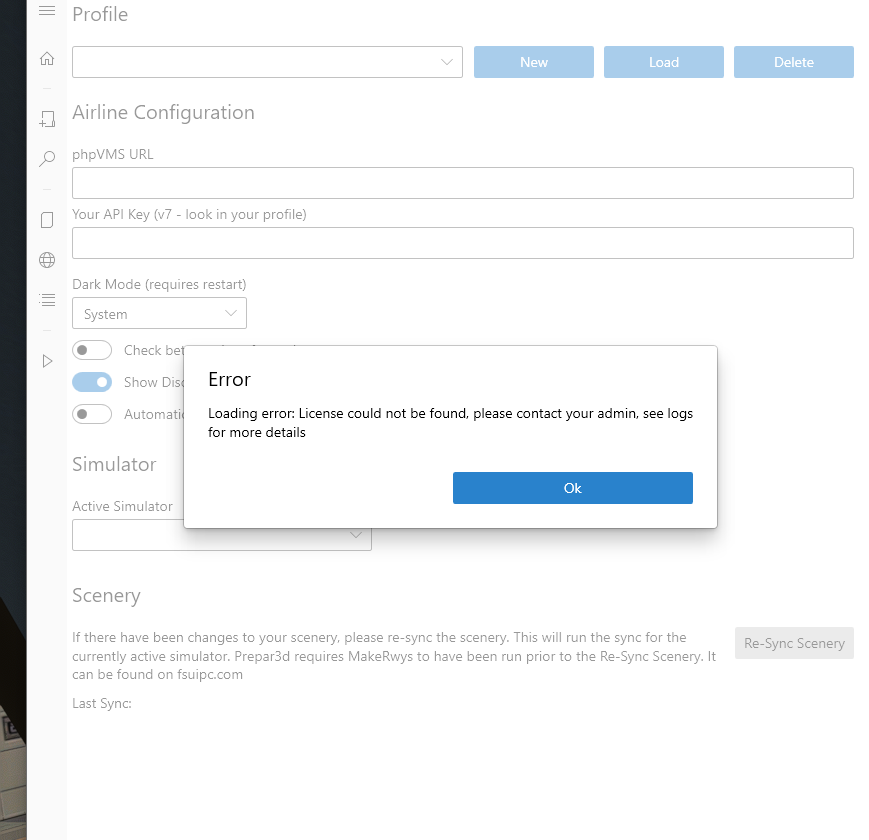
Task: Click the Re-Sync Scenery button
Action: pyautogui.click(x=793, y=643)
